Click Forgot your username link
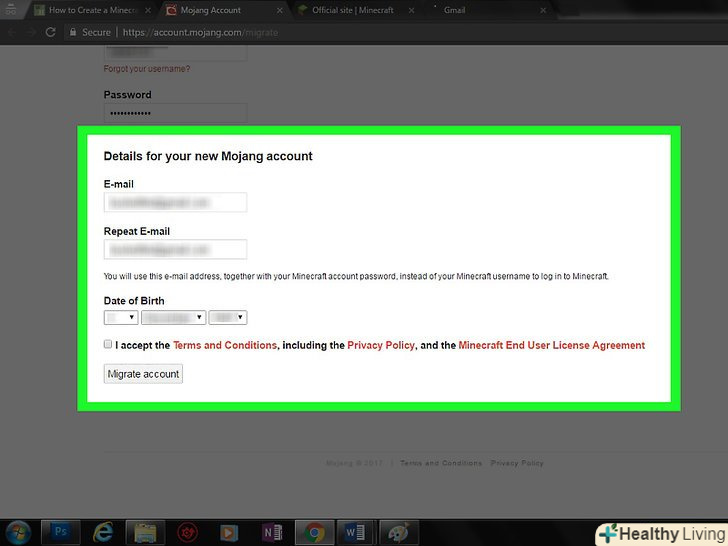Viewport: 728px width, 546px height. (147, 69)
